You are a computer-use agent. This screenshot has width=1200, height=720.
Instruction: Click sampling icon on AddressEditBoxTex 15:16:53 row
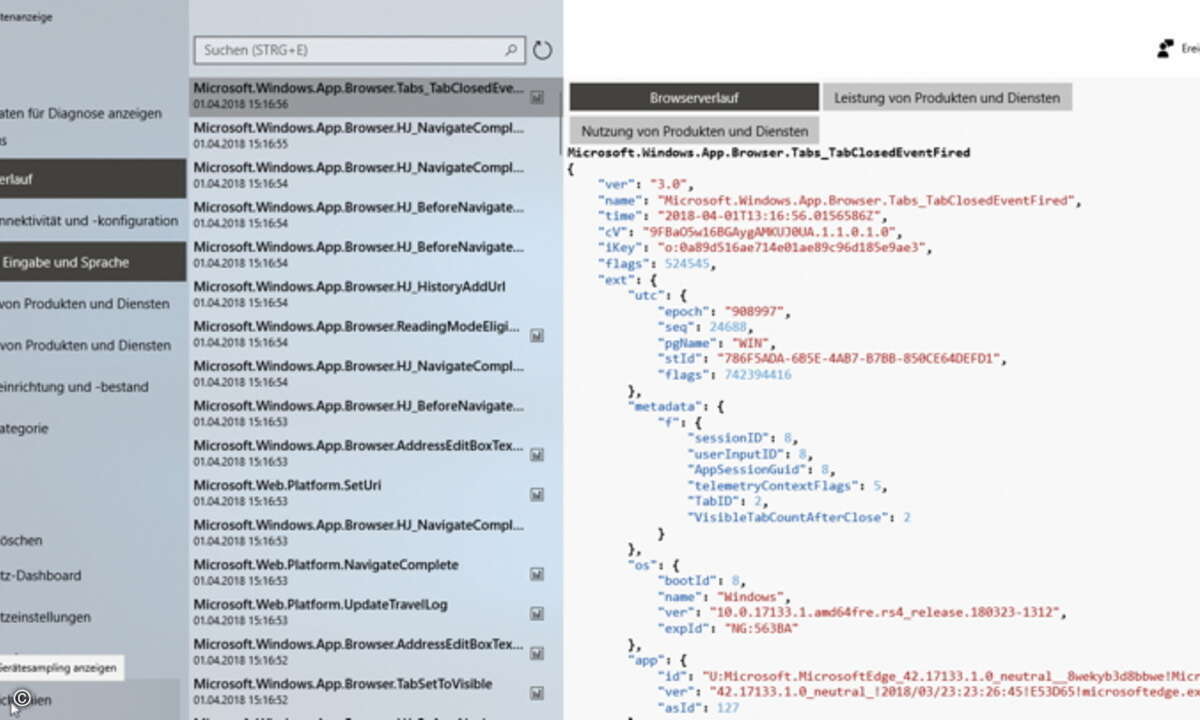coord(537,455)
